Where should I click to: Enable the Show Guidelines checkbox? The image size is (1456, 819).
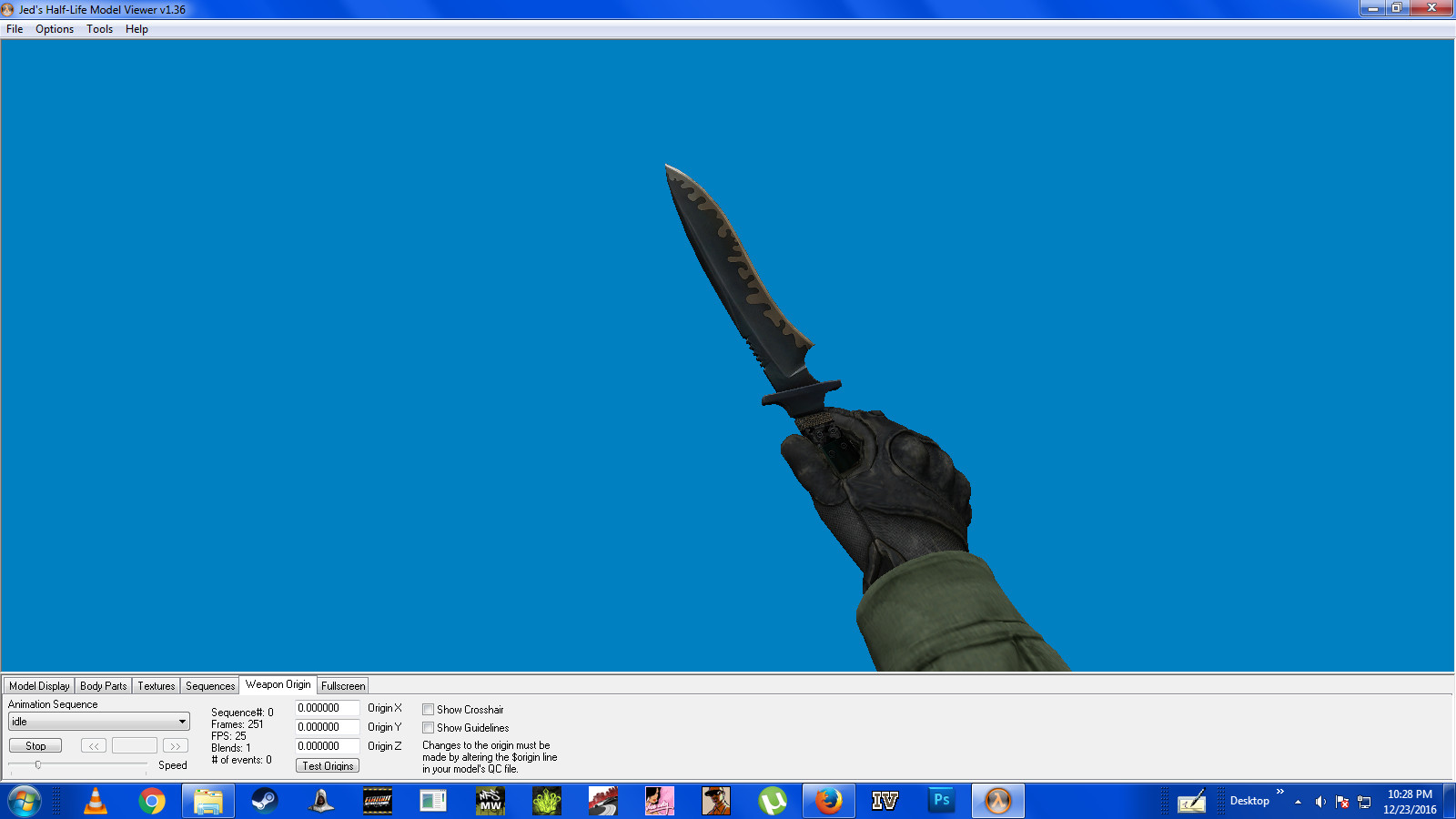428,727
